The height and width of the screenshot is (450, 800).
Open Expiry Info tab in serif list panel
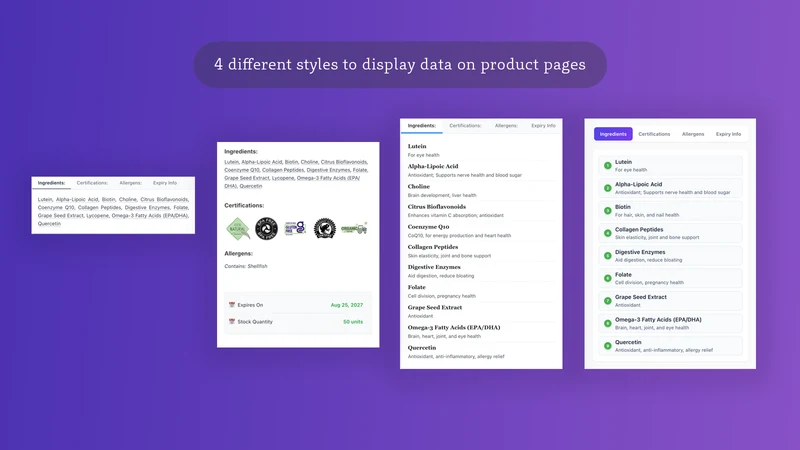[x=543, y=126]
